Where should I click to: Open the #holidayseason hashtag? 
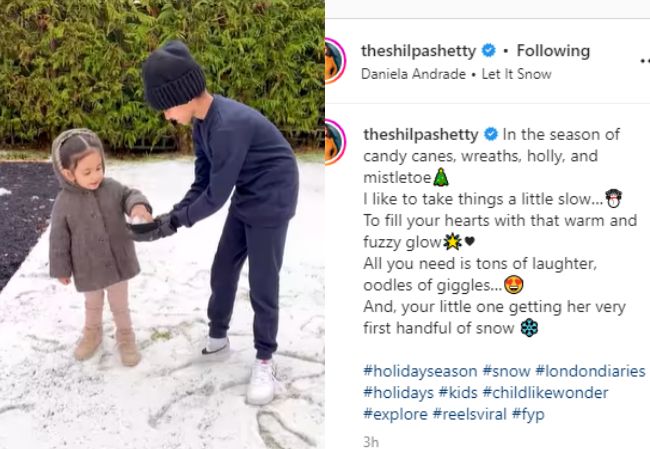420,371
